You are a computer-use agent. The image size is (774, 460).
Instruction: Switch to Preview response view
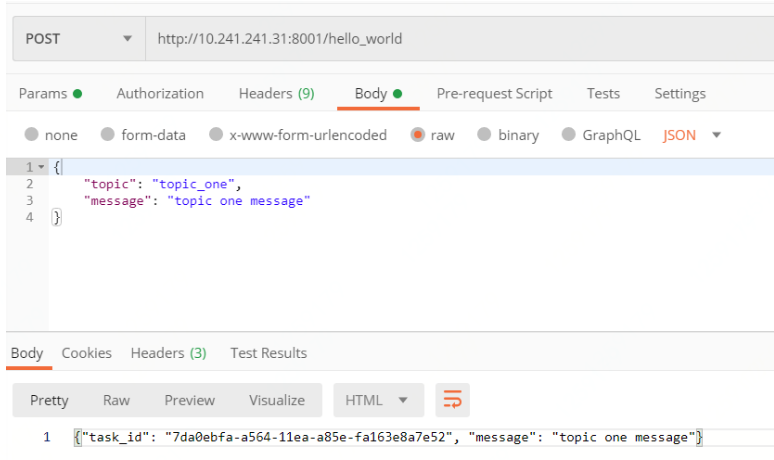(x=190, y=400)
